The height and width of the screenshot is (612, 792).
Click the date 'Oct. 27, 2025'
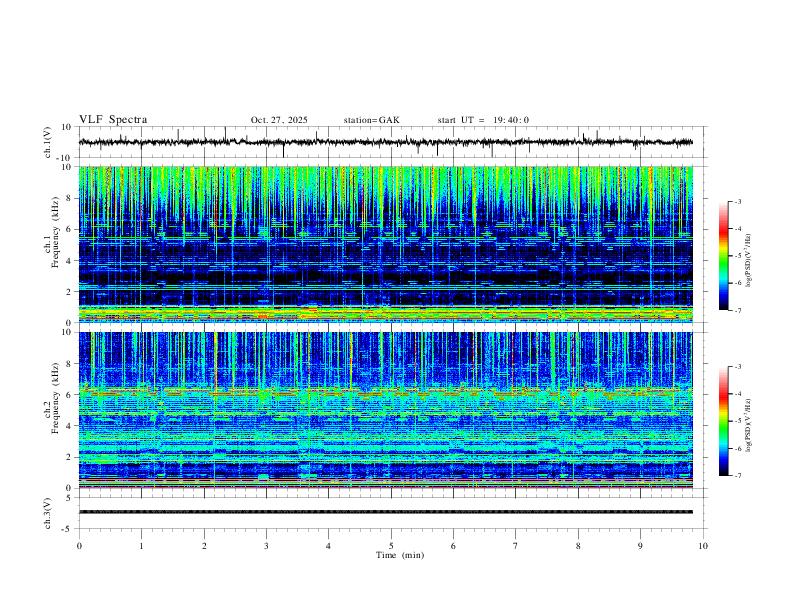[279, 120]
